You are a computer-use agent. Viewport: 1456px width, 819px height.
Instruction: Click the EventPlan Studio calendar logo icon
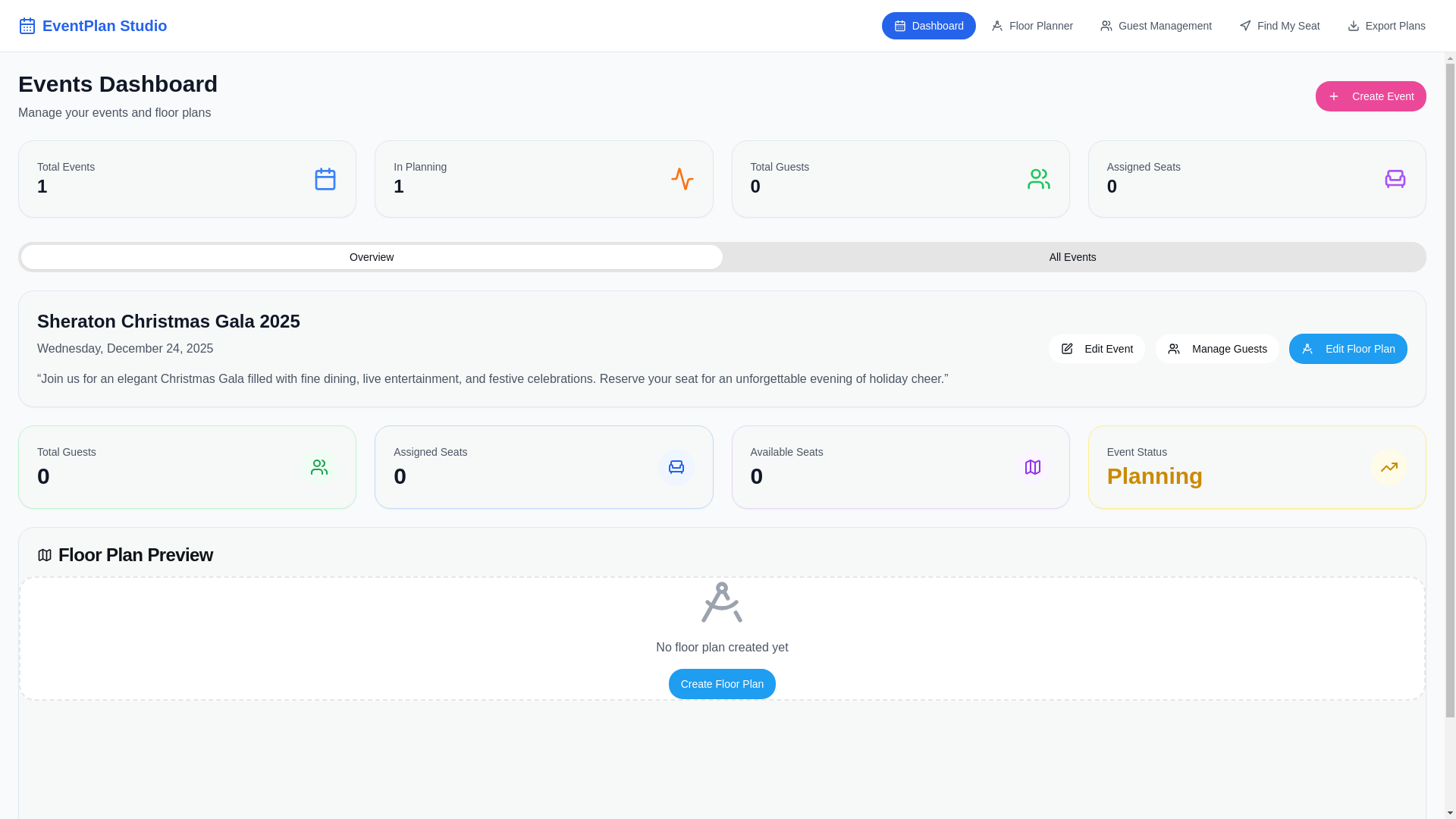click(27, 26)
